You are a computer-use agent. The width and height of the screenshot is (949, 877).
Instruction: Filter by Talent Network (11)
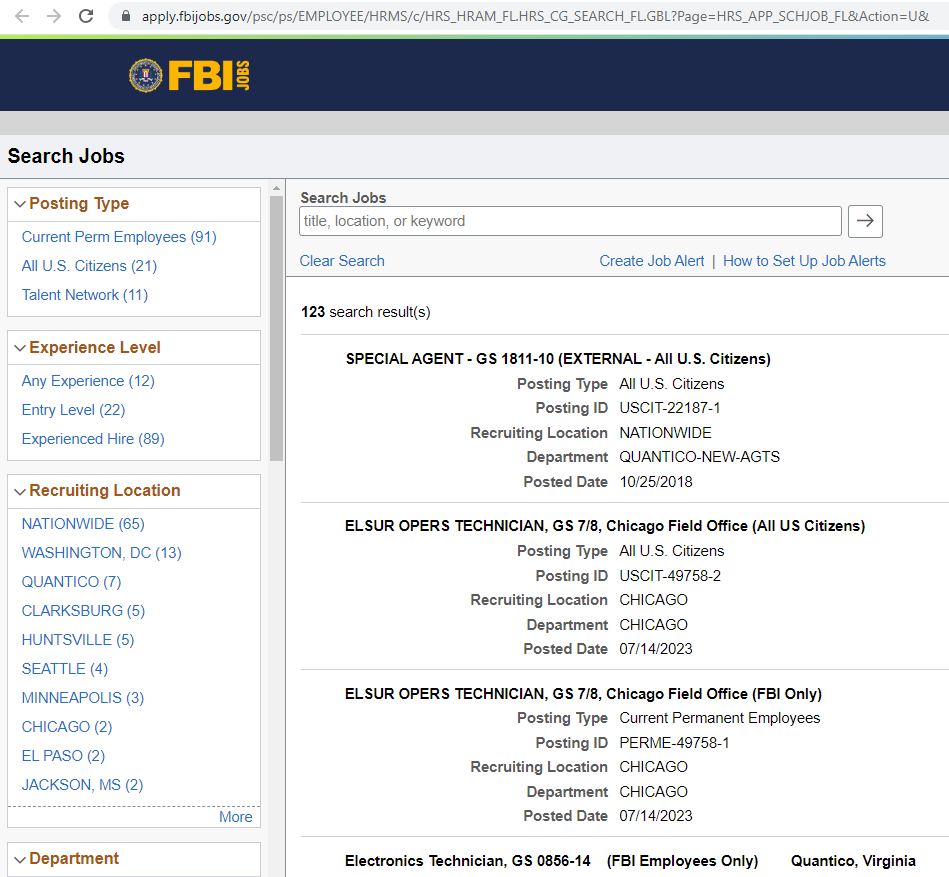(x=85, y=295)
